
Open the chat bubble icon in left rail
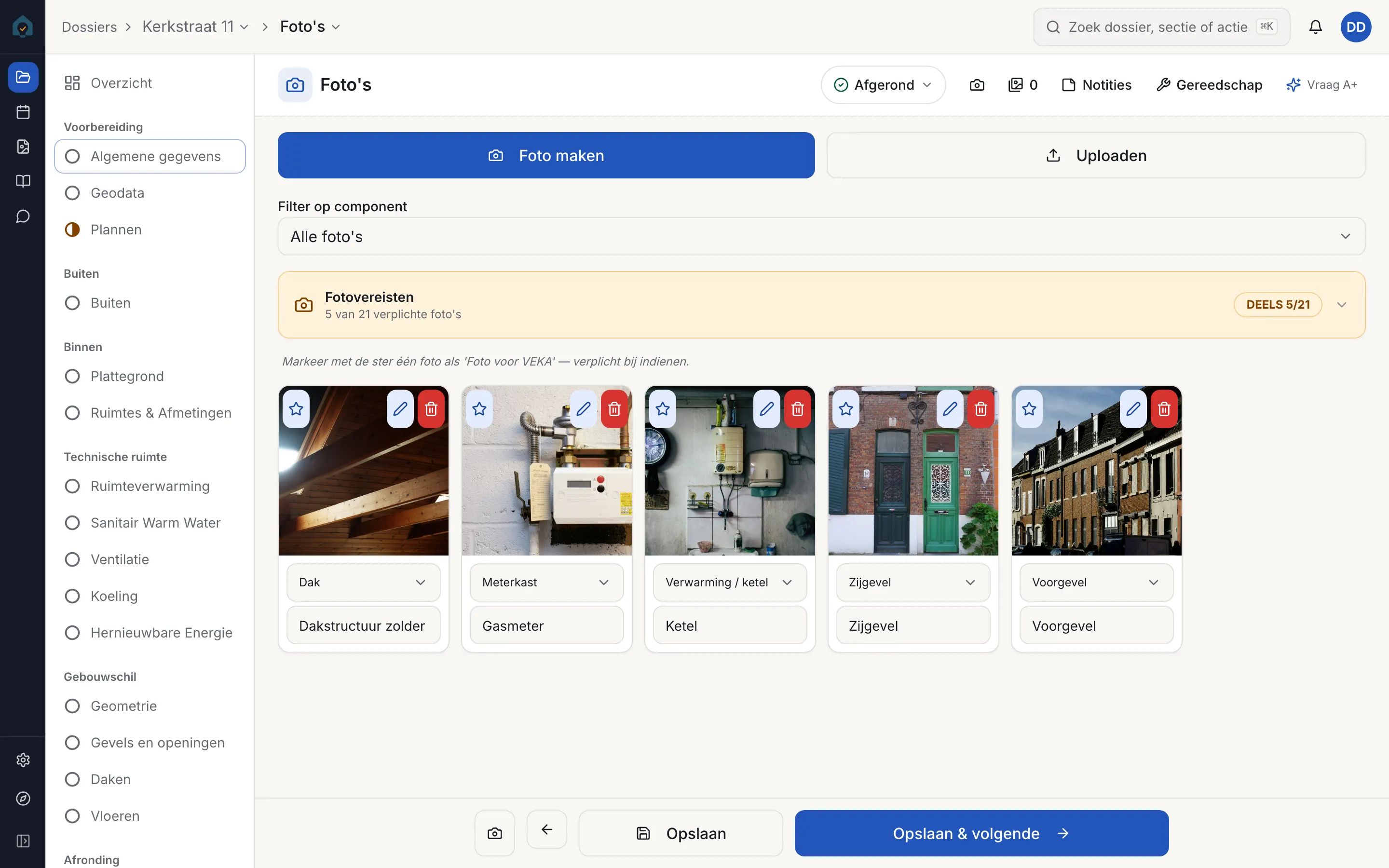pos(23,217)
